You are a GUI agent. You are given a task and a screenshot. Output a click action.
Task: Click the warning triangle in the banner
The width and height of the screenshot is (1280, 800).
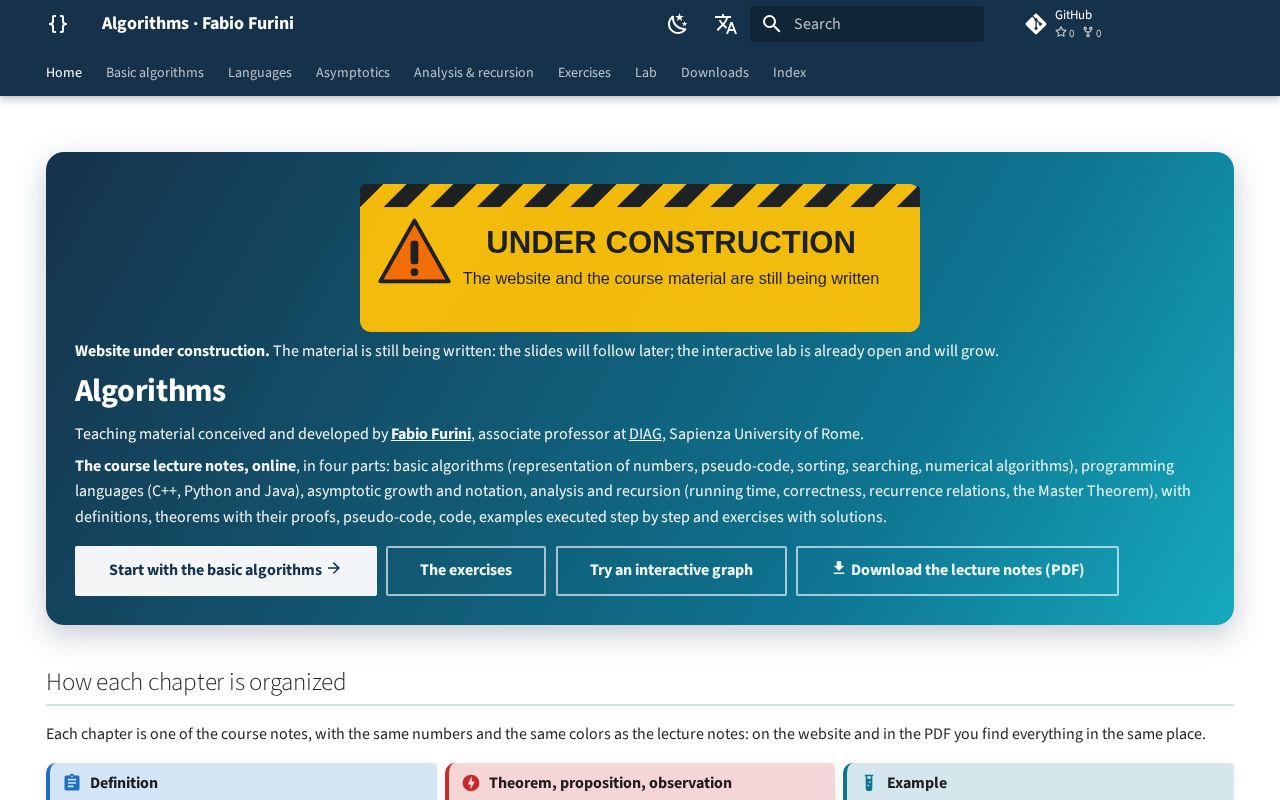click(x=414, y=252)
